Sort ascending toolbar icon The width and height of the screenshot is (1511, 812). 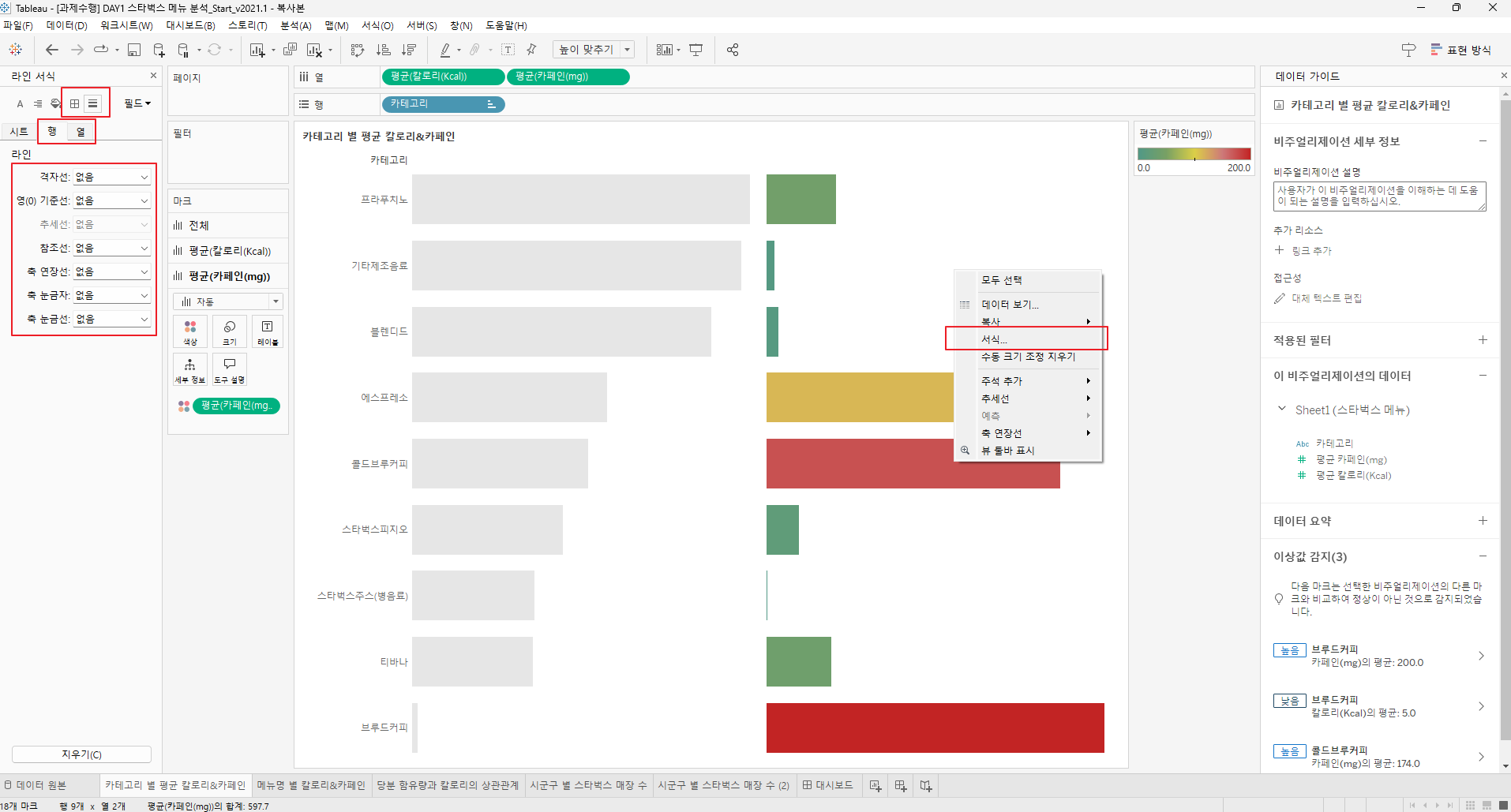(384, 50)
